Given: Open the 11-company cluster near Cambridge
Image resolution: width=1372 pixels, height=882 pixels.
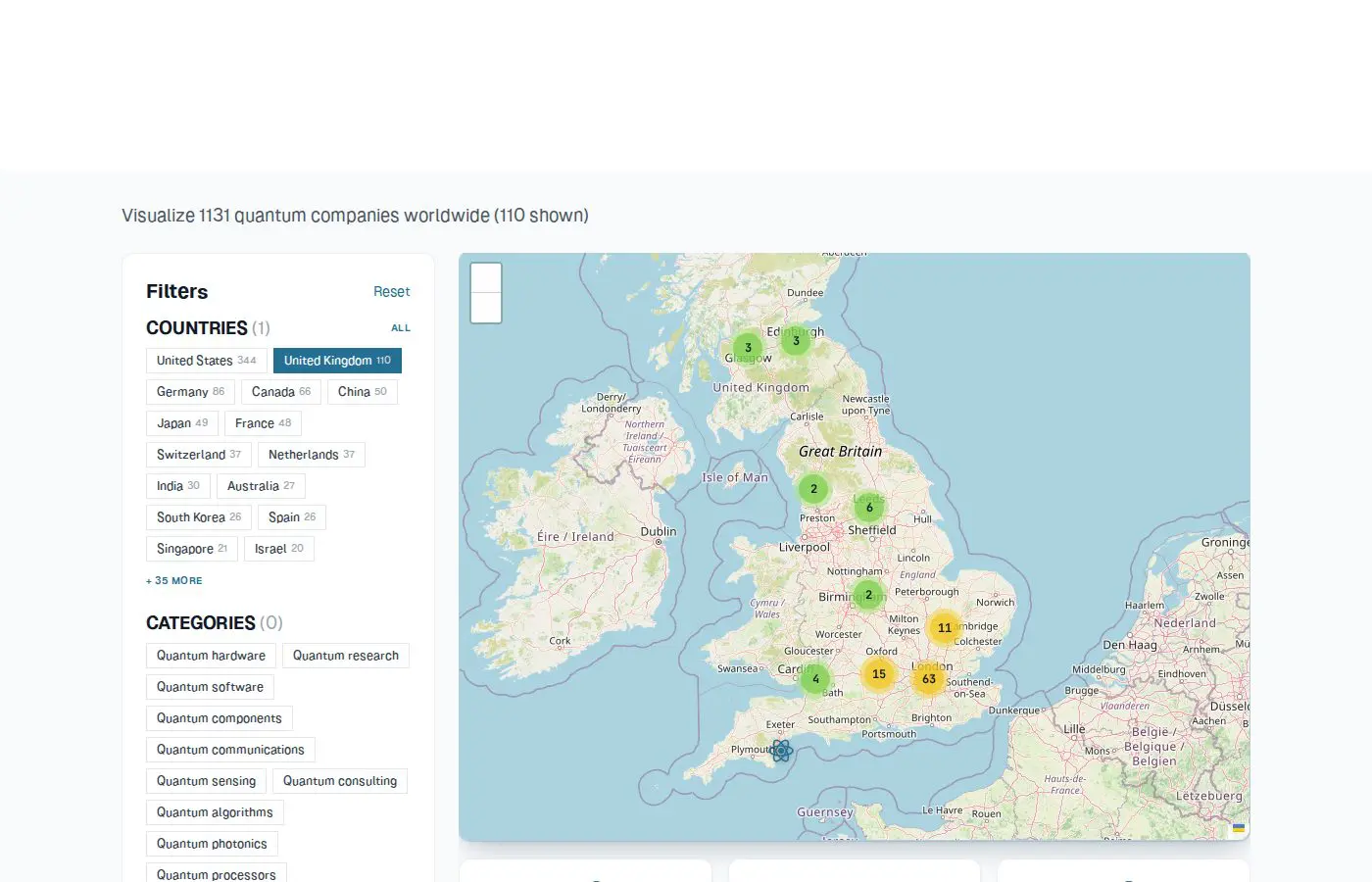Looking at the screenshot, I should click(x=944, y=627).
